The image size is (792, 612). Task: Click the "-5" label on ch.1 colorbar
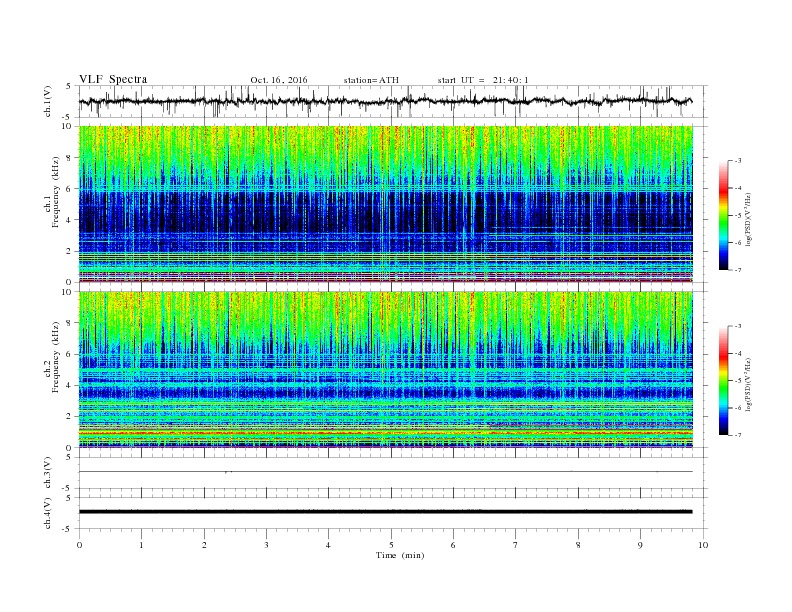point(738,216)
